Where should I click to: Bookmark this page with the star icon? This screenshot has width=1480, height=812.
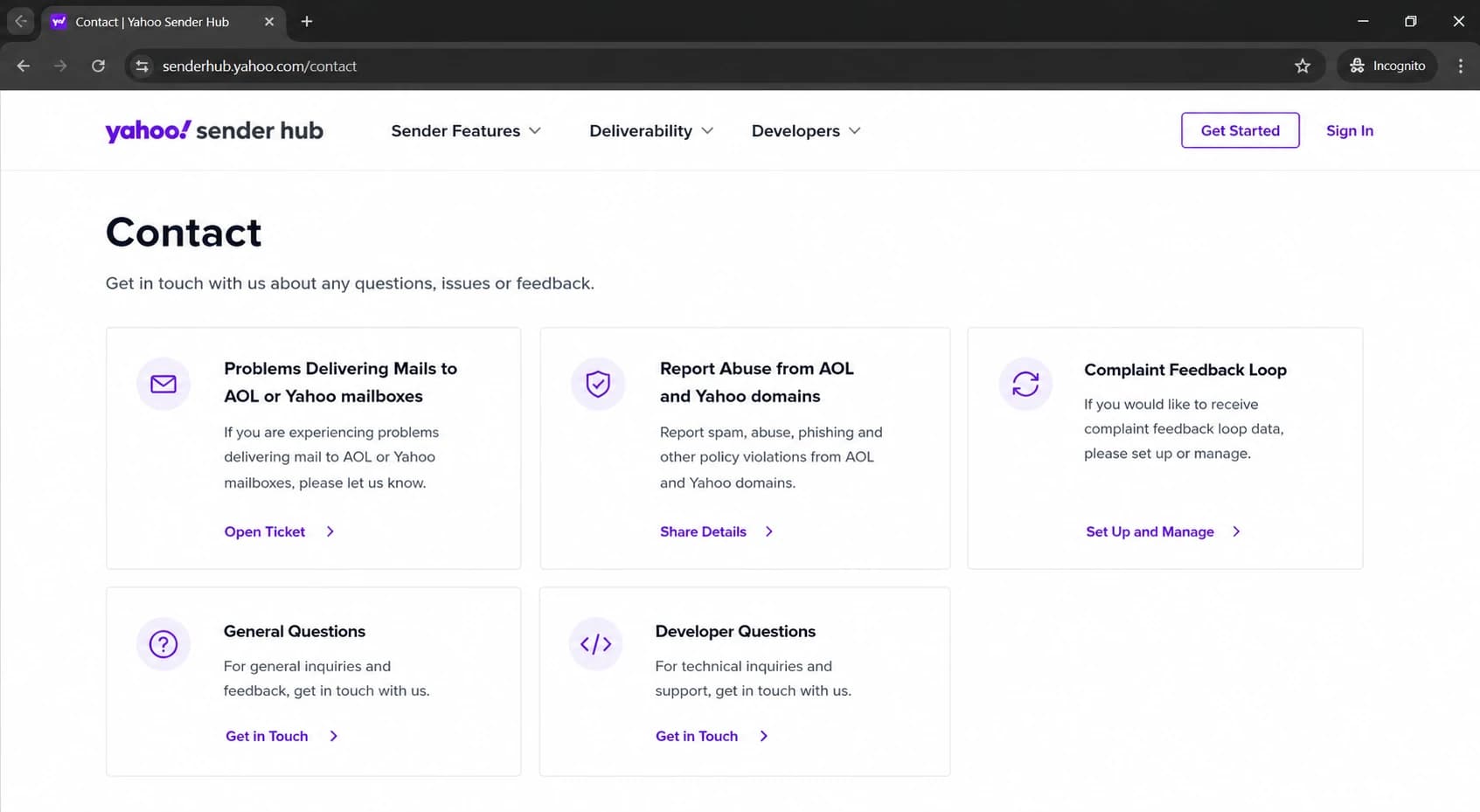tap(1303, 66)
